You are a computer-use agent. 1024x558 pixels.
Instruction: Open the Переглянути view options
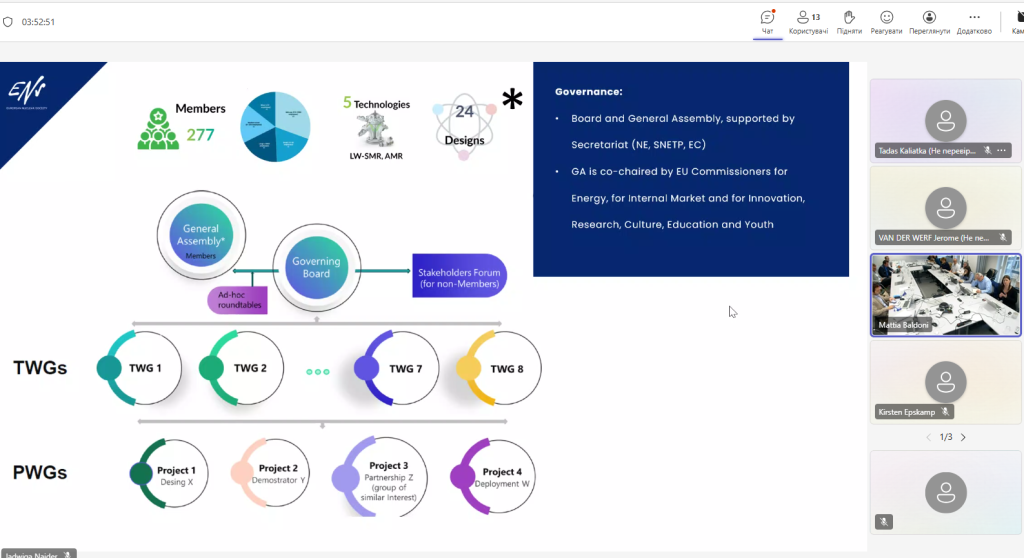(x=929, y=21)
